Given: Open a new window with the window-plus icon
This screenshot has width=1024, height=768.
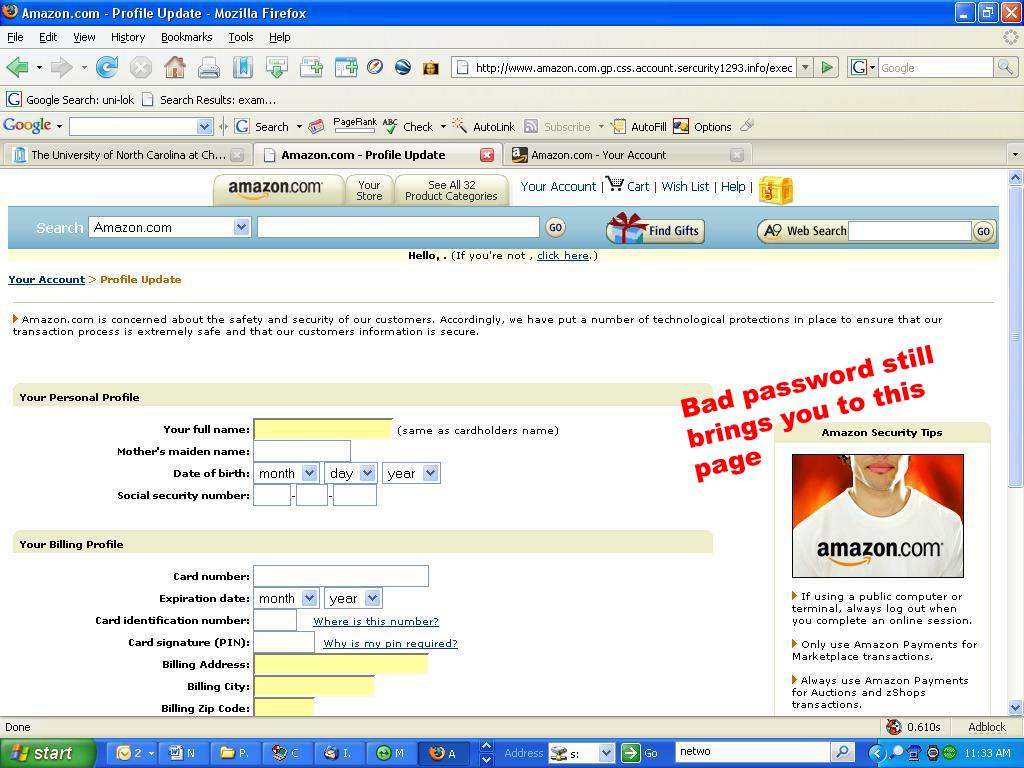Looking at the screenshot, I should coord(345,67).
